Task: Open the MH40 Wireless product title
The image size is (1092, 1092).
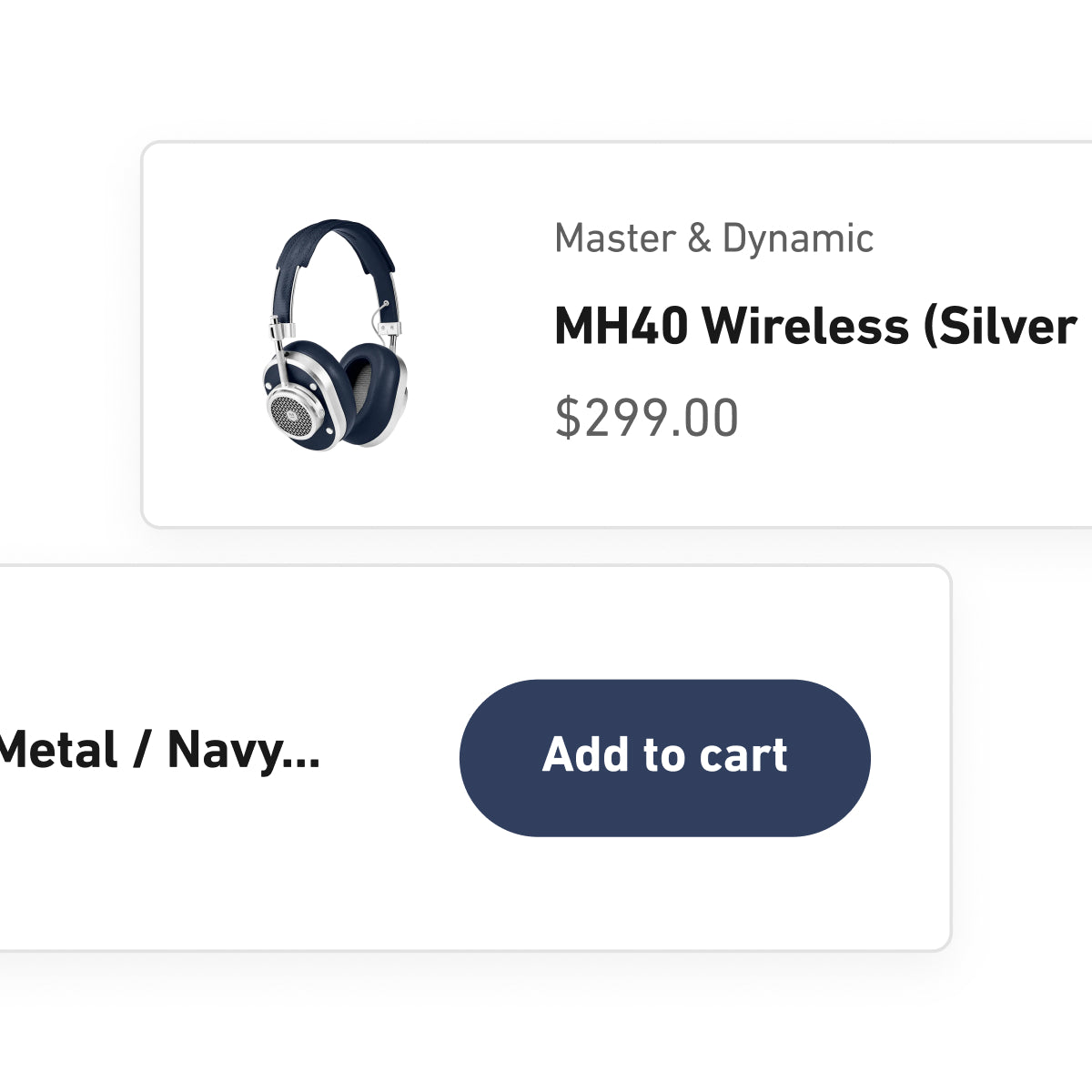Action: pos(814,326)
